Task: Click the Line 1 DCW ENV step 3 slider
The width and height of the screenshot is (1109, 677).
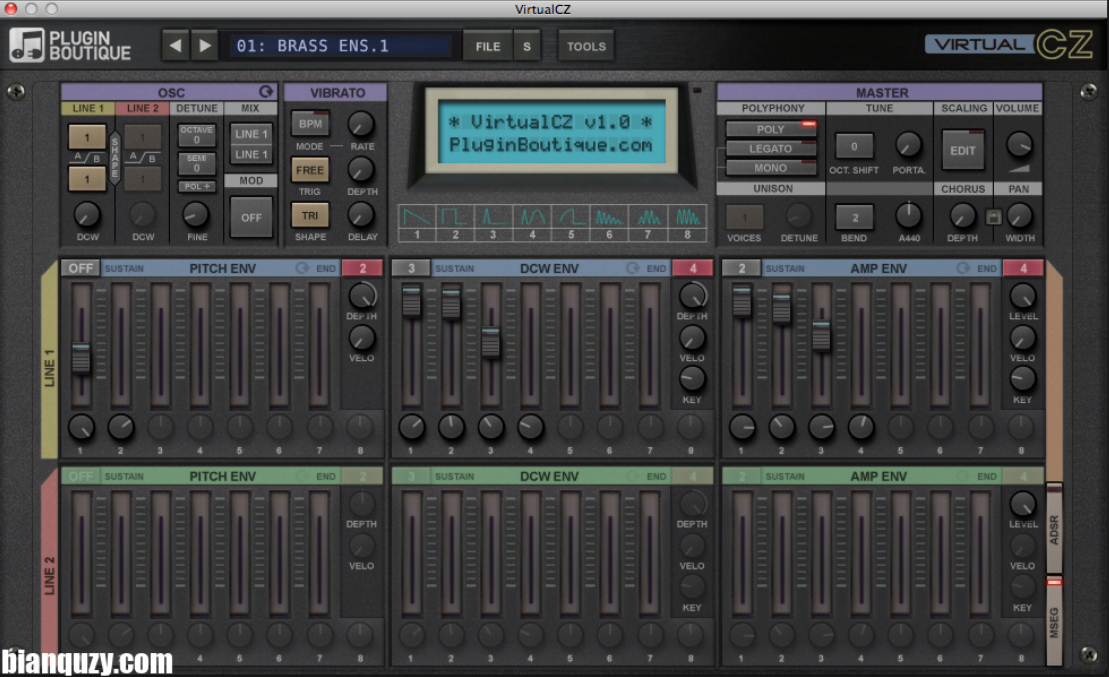Action: pyautogui.click(x=490, y=341)
